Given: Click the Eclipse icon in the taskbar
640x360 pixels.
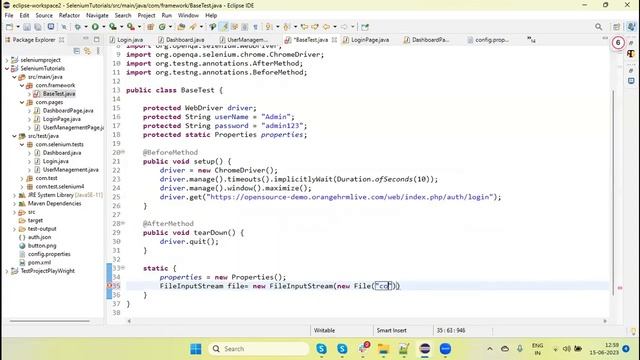Looking at the screenshot, I should pyautogui.click(x=424, y=349).
